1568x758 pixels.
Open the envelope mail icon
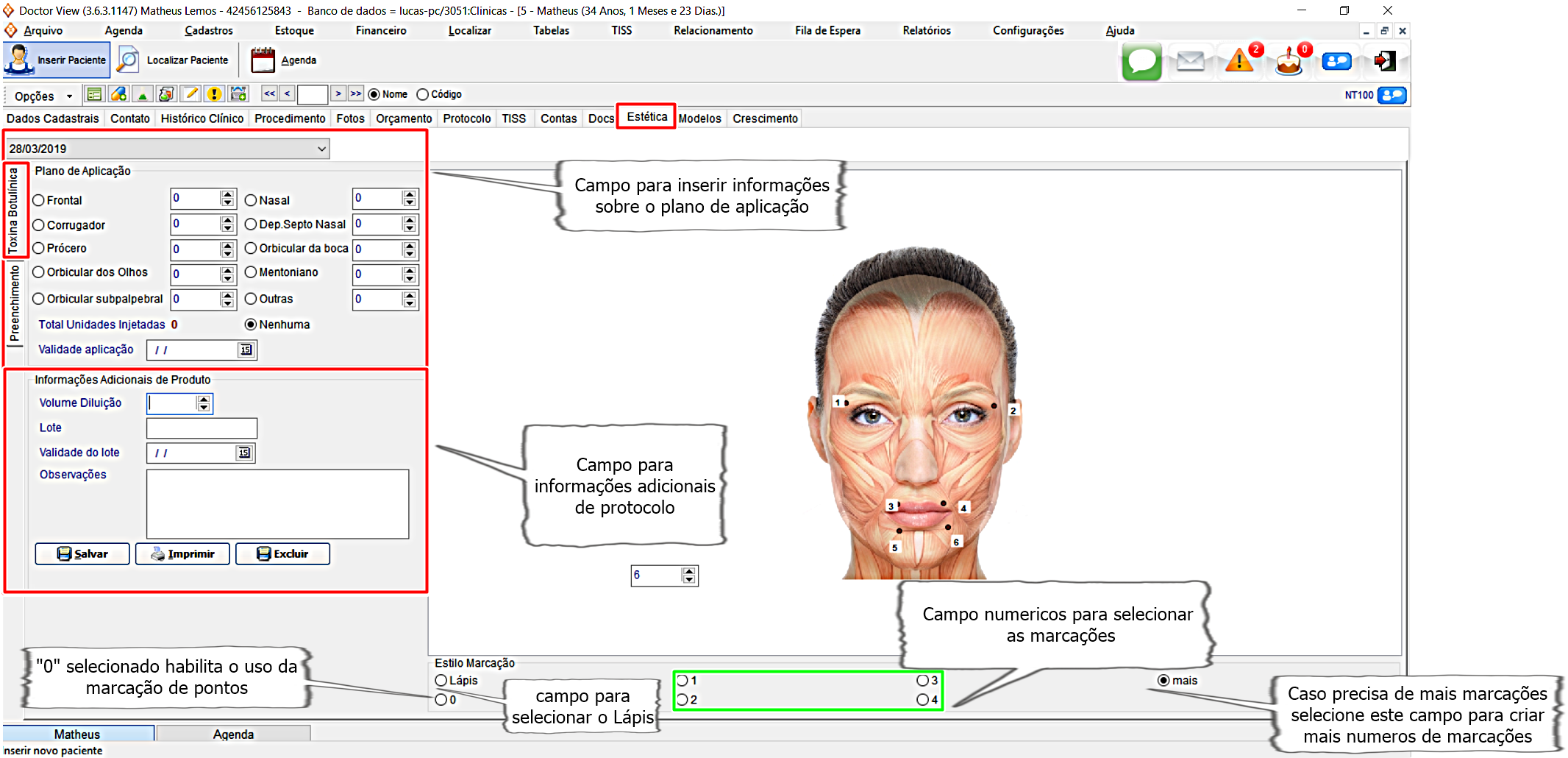pyautogui.click(x=1190, y=61)
